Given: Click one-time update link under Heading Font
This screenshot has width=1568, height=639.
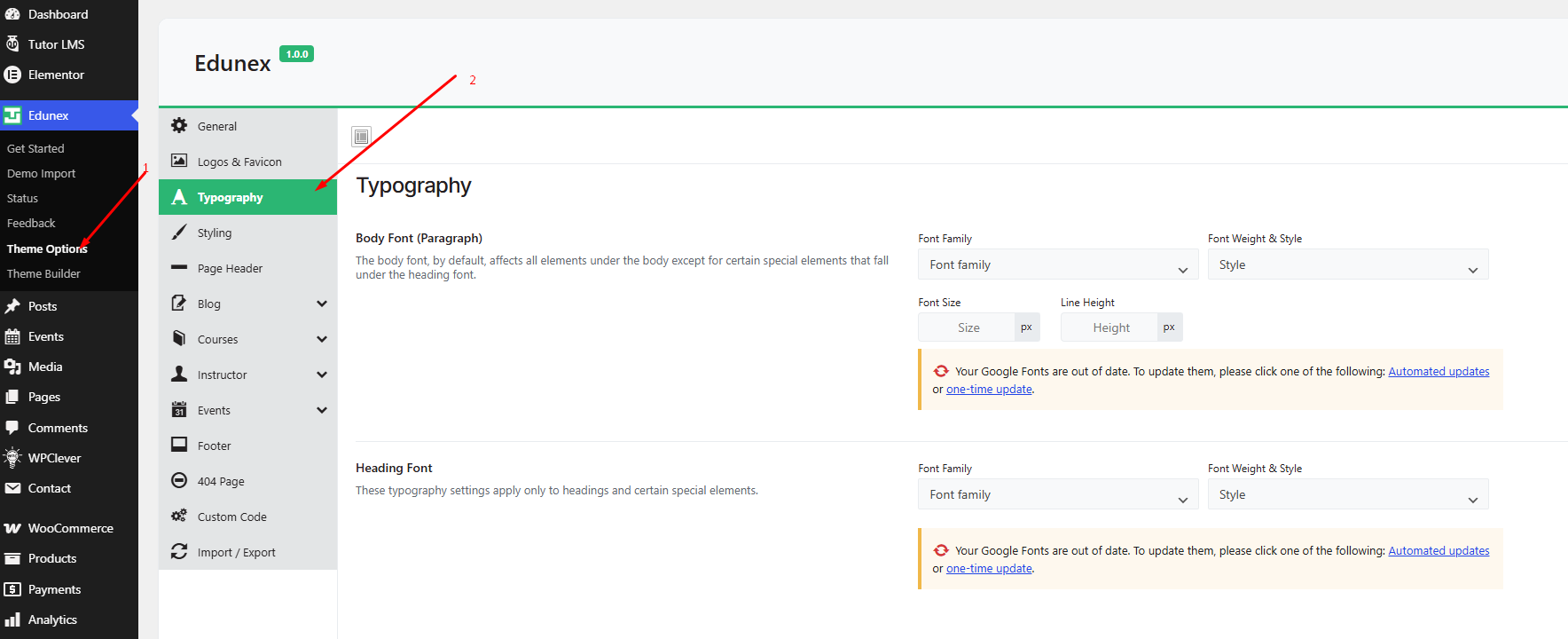Looking at the screenshot, I should 989,568.
